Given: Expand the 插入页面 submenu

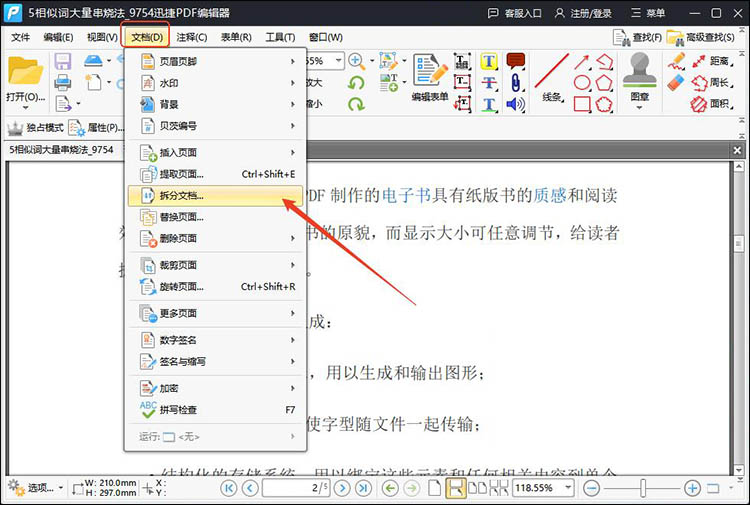Looking at the screenshot, I should pos(215,153).
